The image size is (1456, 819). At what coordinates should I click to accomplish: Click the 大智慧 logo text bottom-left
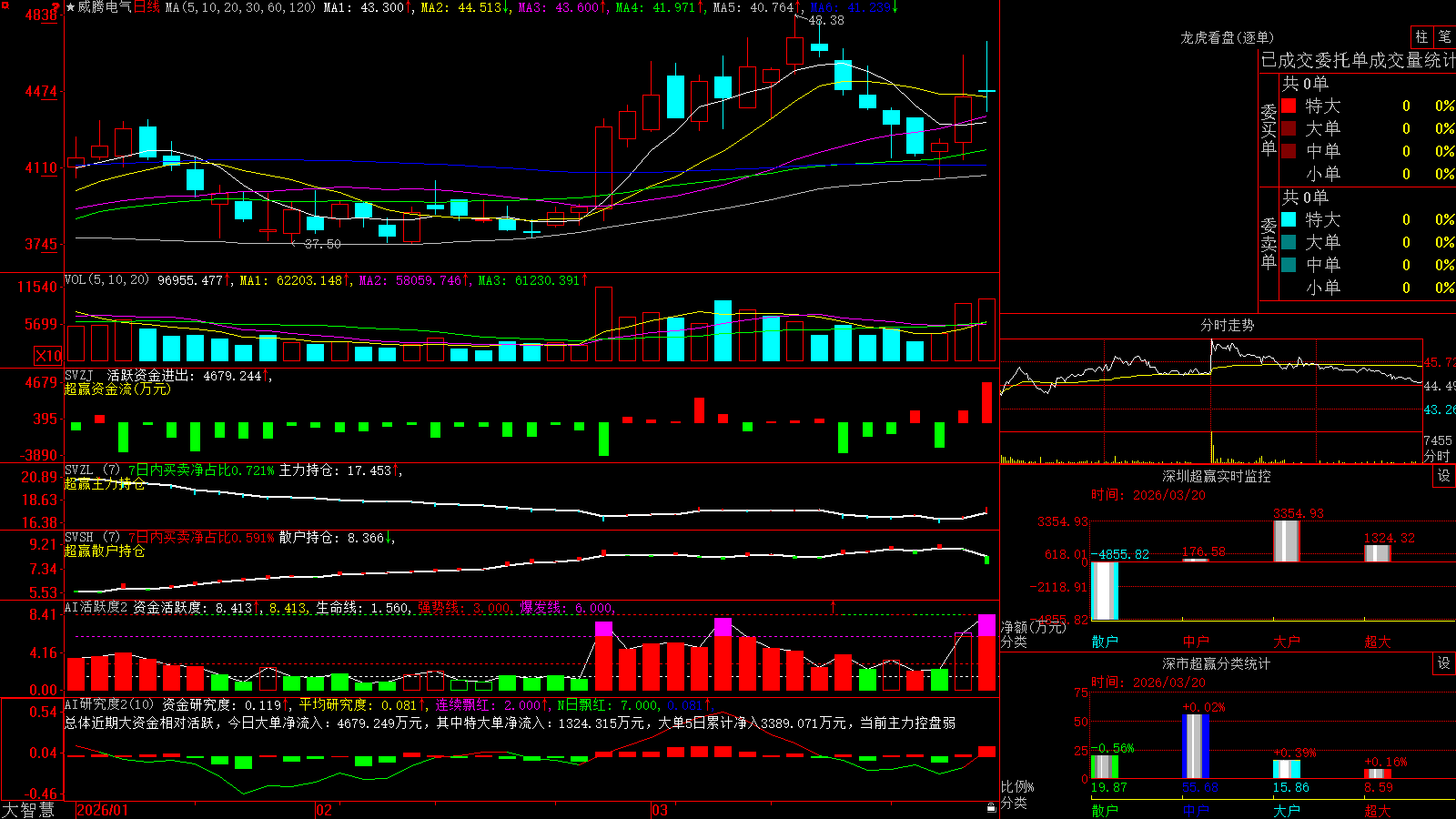click(x=28, y=810)
